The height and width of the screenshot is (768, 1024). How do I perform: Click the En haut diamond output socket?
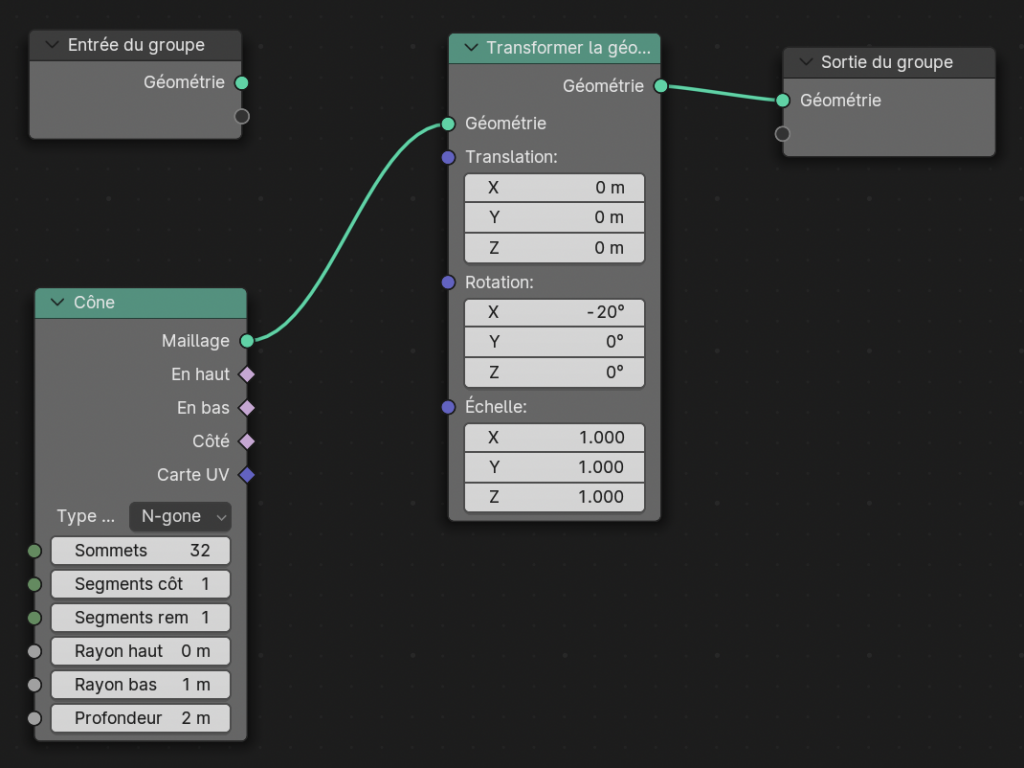[x=247, y=375]
